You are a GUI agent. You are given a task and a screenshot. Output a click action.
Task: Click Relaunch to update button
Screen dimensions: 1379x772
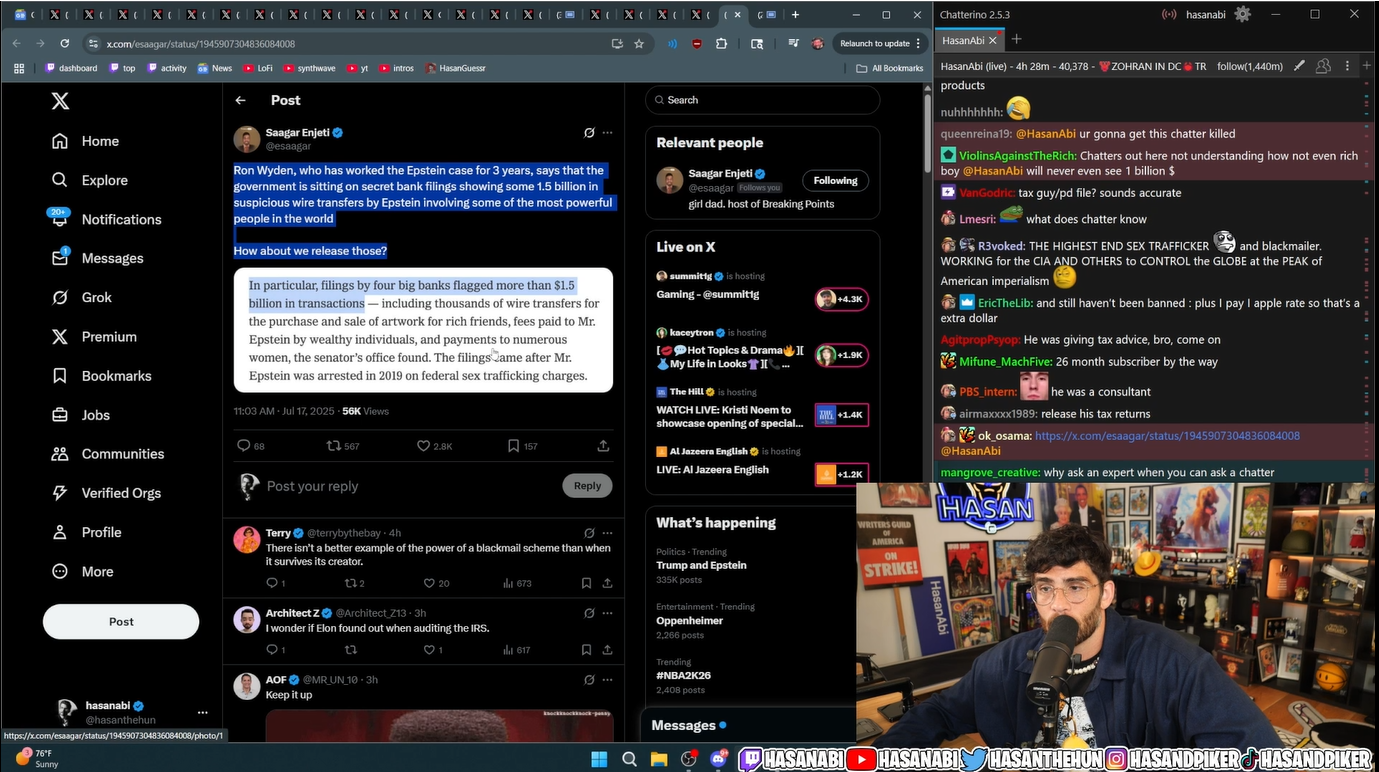pyautogui.click(x=880, y=44)
